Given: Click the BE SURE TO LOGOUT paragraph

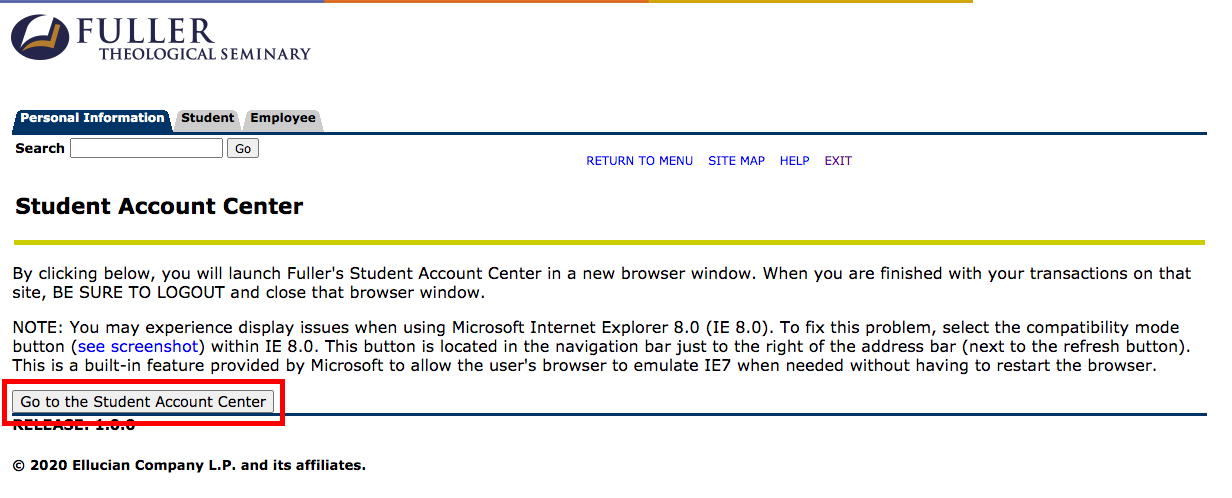Looking at the screenshot, I should pos(601,283).
